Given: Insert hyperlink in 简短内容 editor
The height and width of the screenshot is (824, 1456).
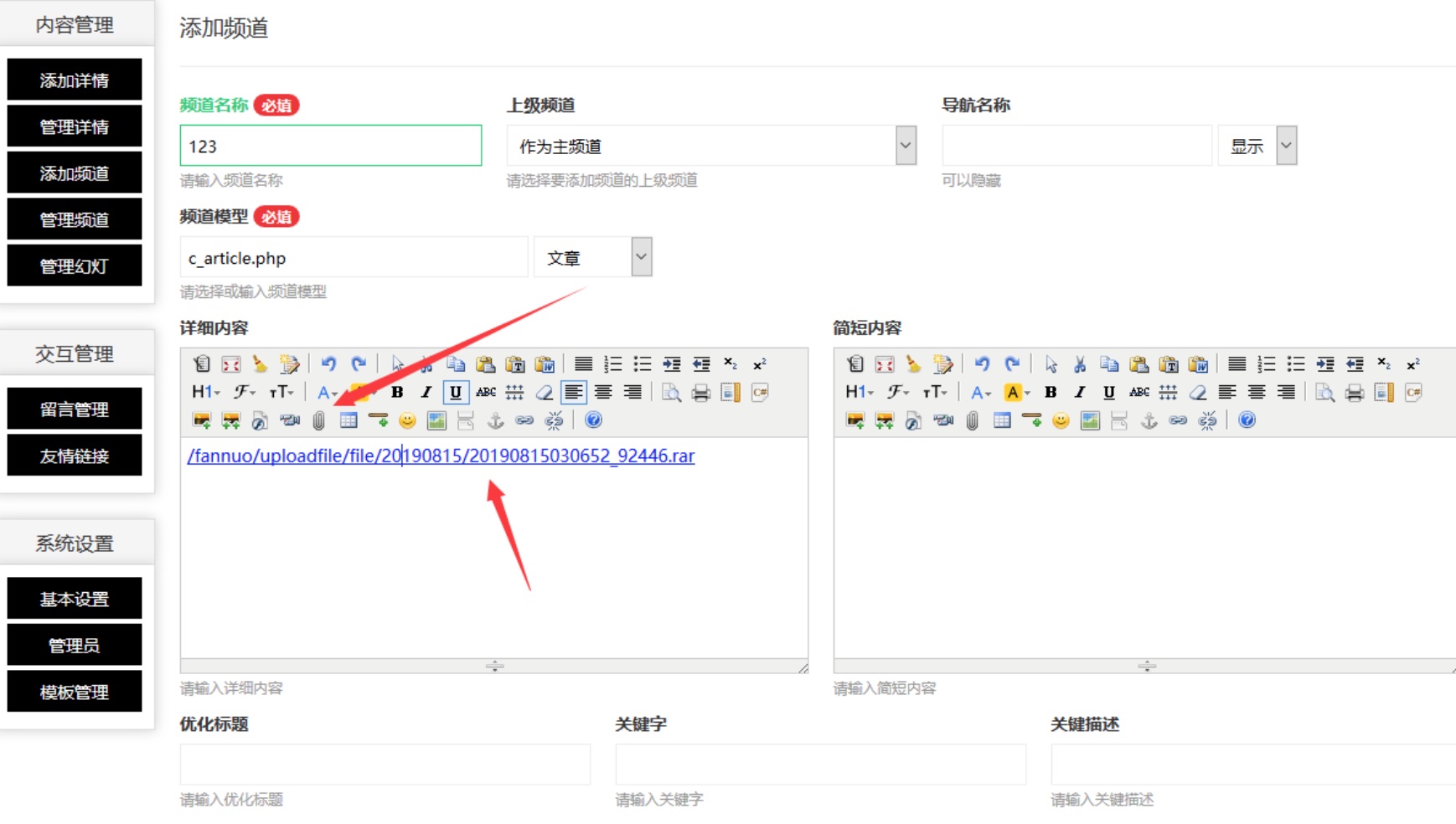Looking at the screenshot, I should point(1178,420).
